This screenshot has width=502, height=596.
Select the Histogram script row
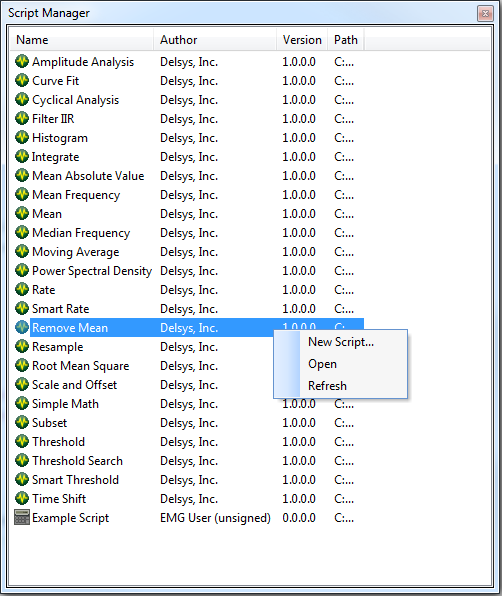(x=187, y=138)
